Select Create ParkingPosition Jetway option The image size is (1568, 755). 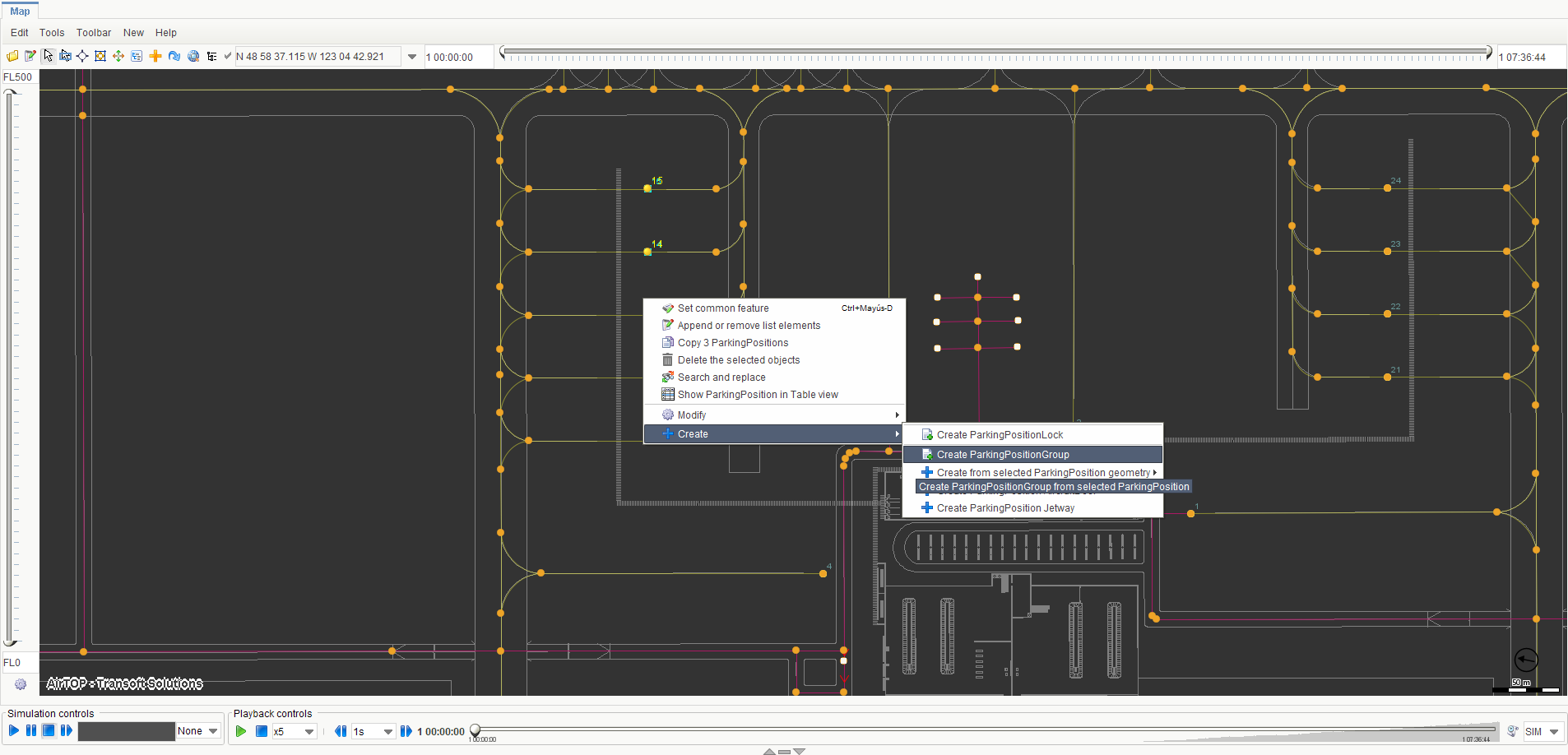[x=1005, y=508]
